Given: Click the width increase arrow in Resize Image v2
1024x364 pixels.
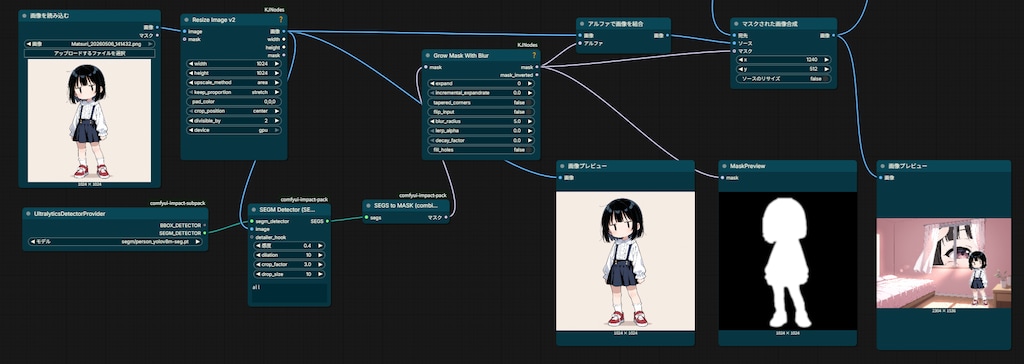Looking at the screenshot, I should tap(278, 64).
